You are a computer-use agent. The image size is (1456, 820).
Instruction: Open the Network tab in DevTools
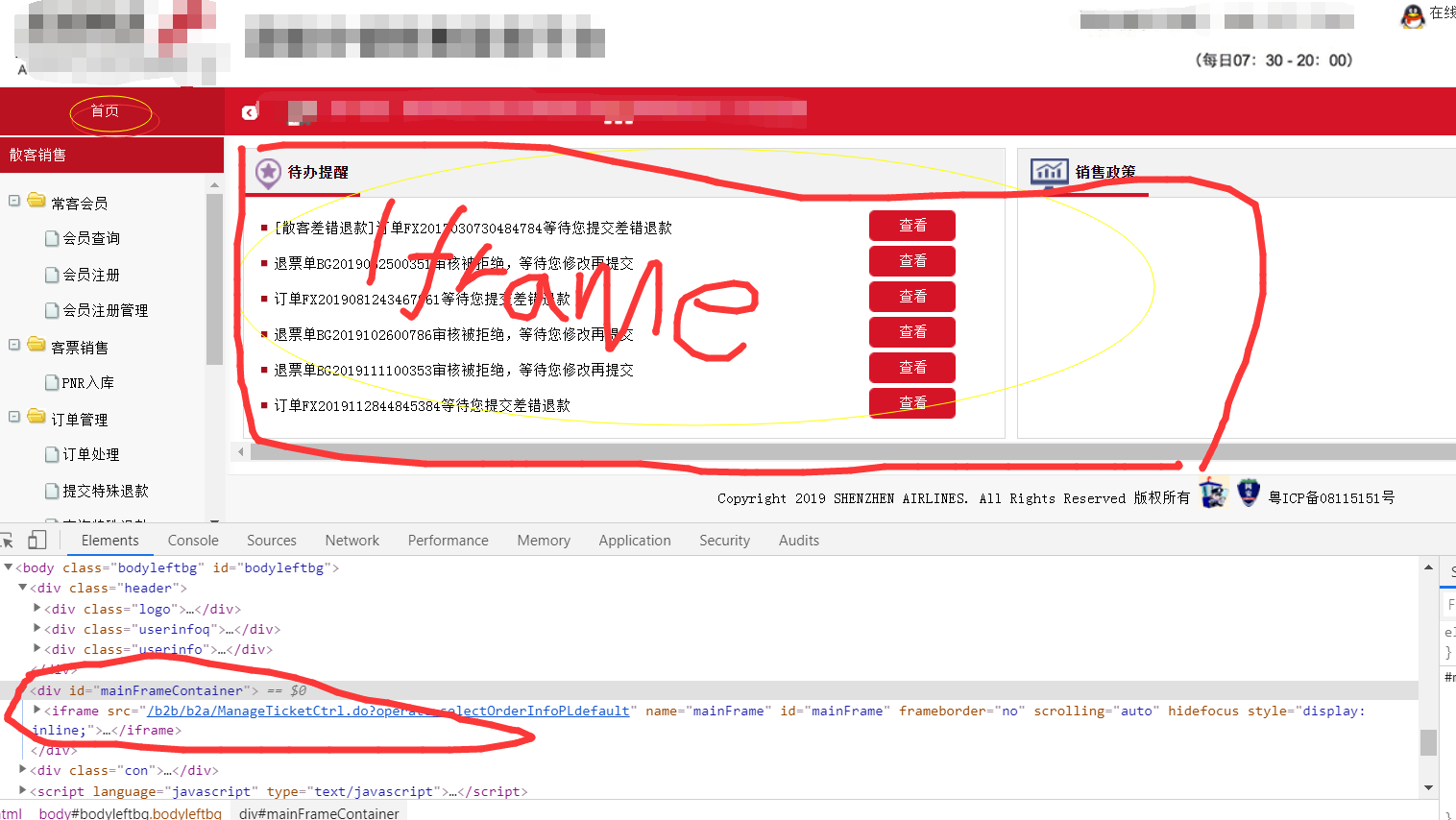pyautogui.click(x=352, y=541)
